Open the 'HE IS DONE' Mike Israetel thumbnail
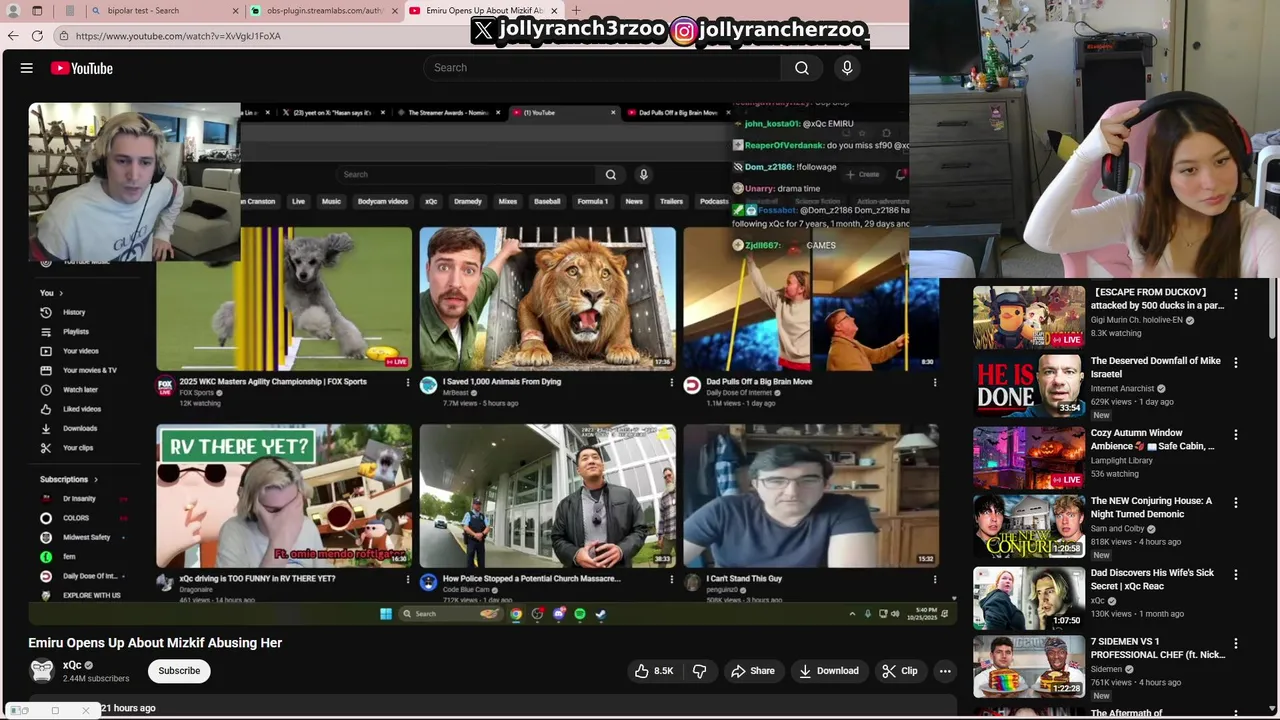The width and height of the screenshot is (1280, 720). (1029, 385)
